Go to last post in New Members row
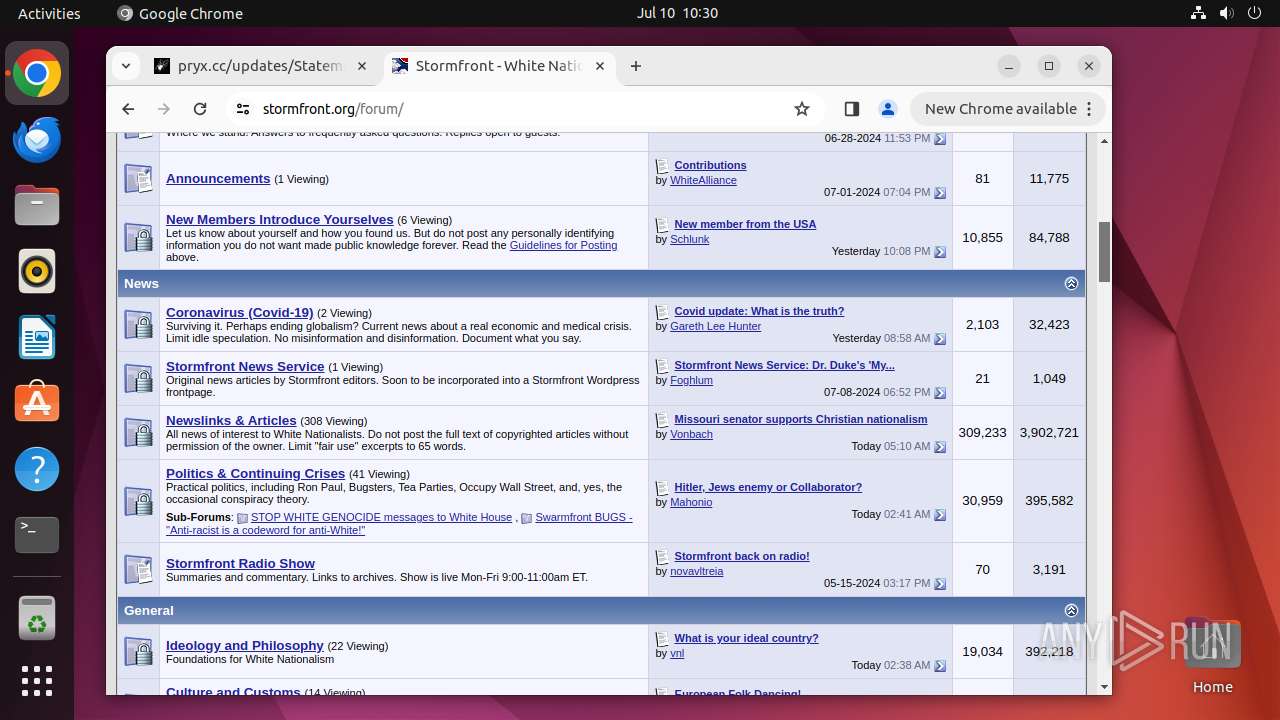The image size is (1280, 720). tap(940, 252)
